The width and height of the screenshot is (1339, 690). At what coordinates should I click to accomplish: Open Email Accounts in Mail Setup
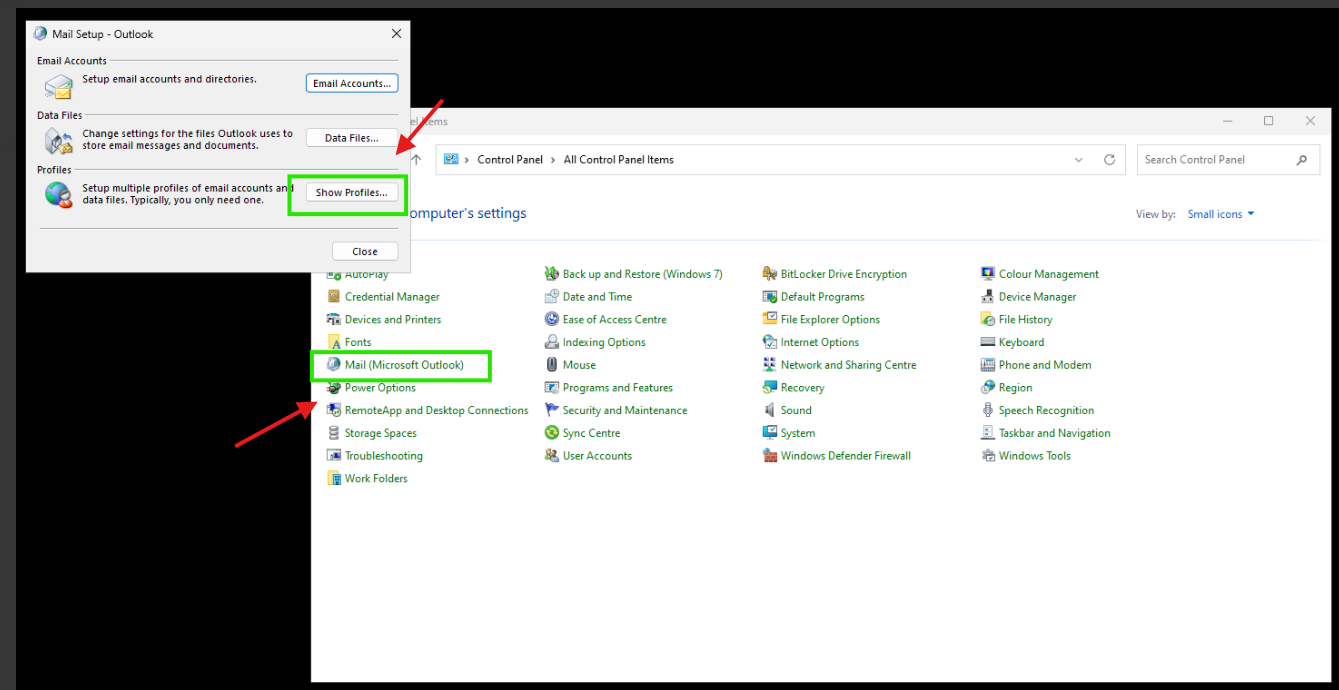pyautogui.click(x=352, y=83)
